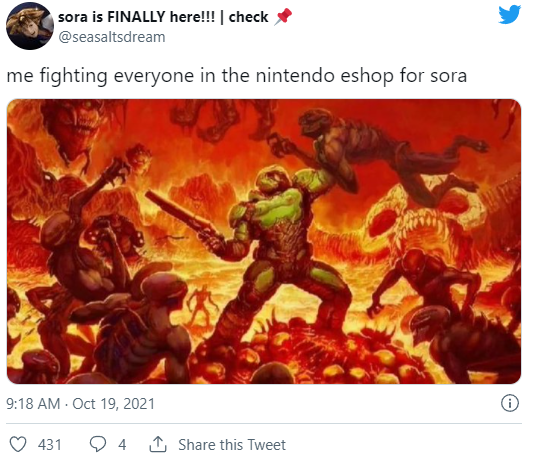Open the 9:18 AM Oct 19, 2021 timestamp
Screen dimensions: 533x459
[80, 404]
